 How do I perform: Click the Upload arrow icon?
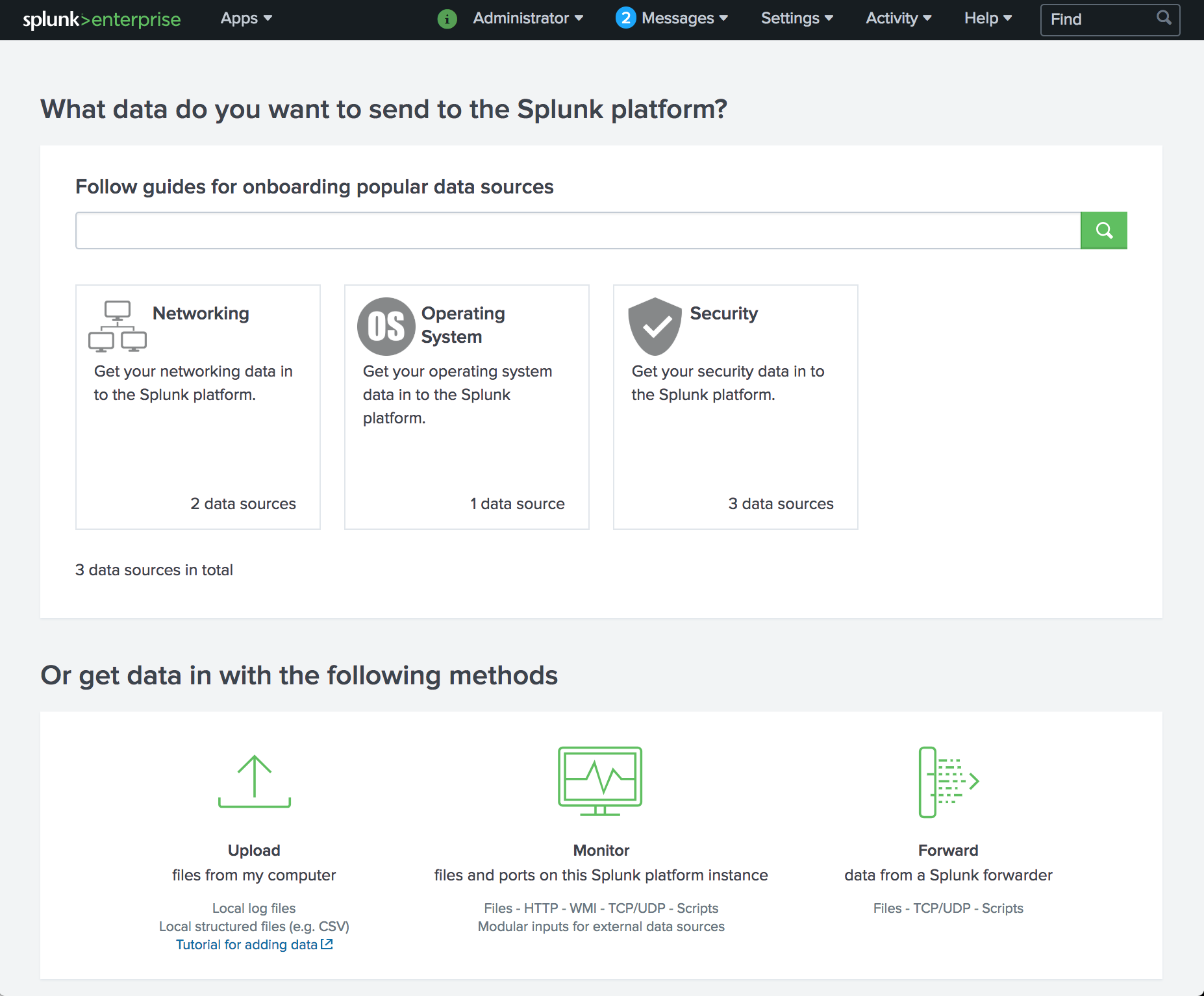[x=254, y=781]
